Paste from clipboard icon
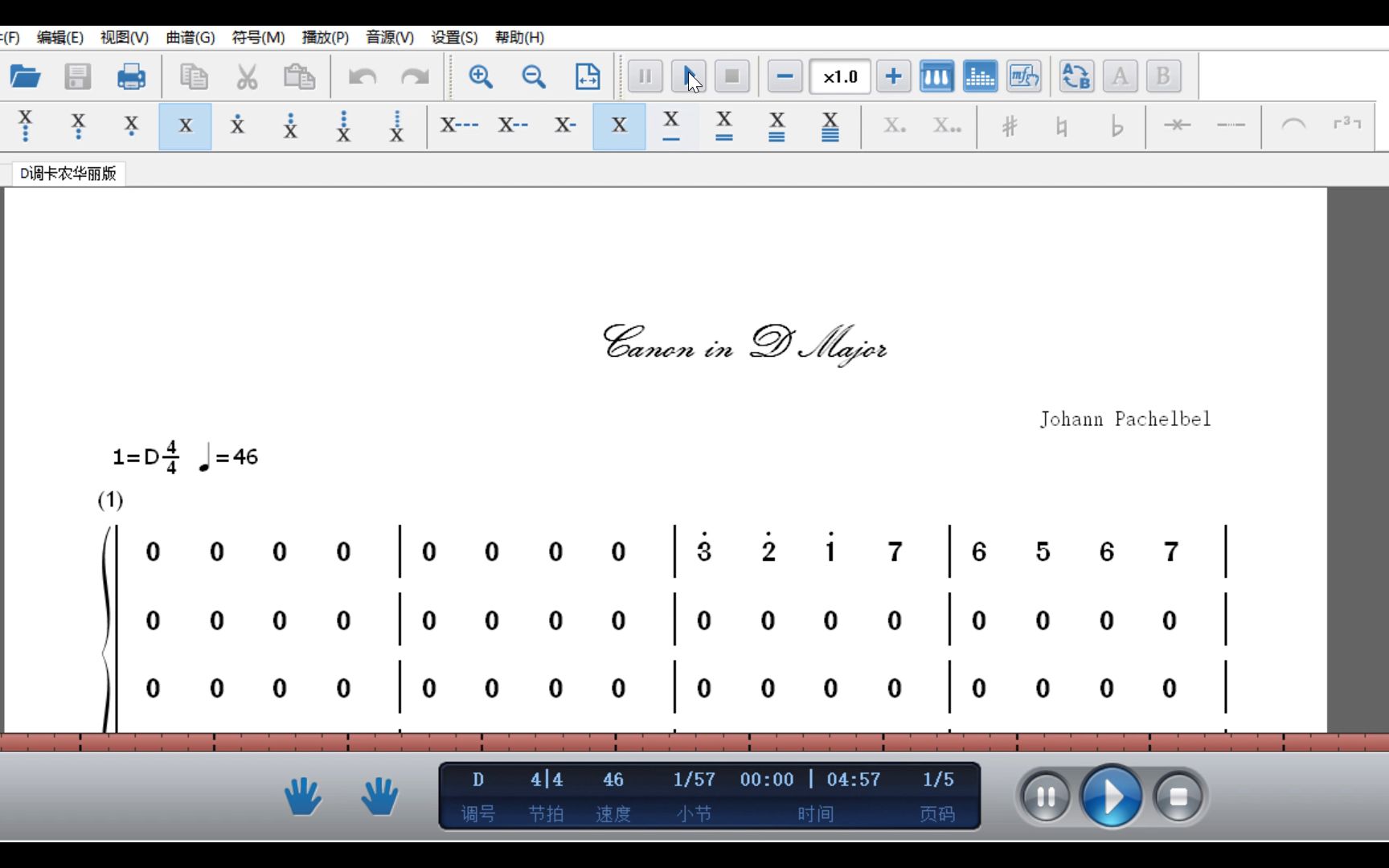Screen dimensions: 1389x868 point(300,77)
